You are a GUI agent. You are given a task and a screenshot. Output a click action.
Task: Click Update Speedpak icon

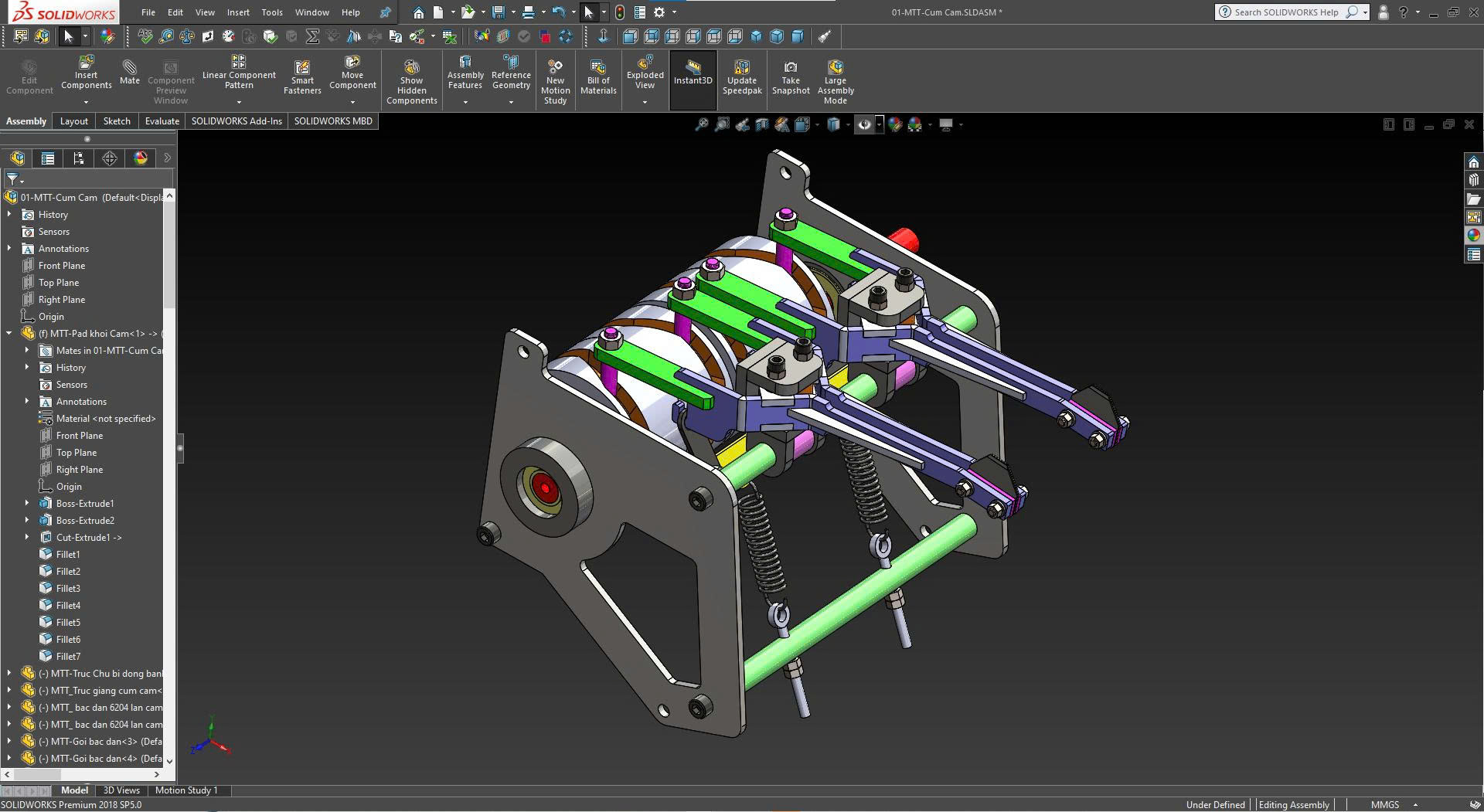[x=742, y=77]
